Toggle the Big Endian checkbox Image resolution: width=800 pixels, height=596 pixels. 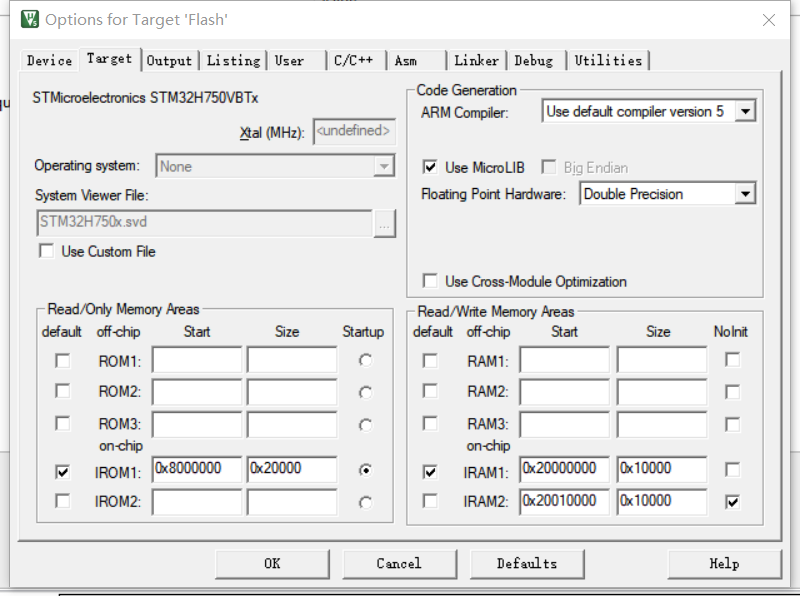click(x=549, y=167)
